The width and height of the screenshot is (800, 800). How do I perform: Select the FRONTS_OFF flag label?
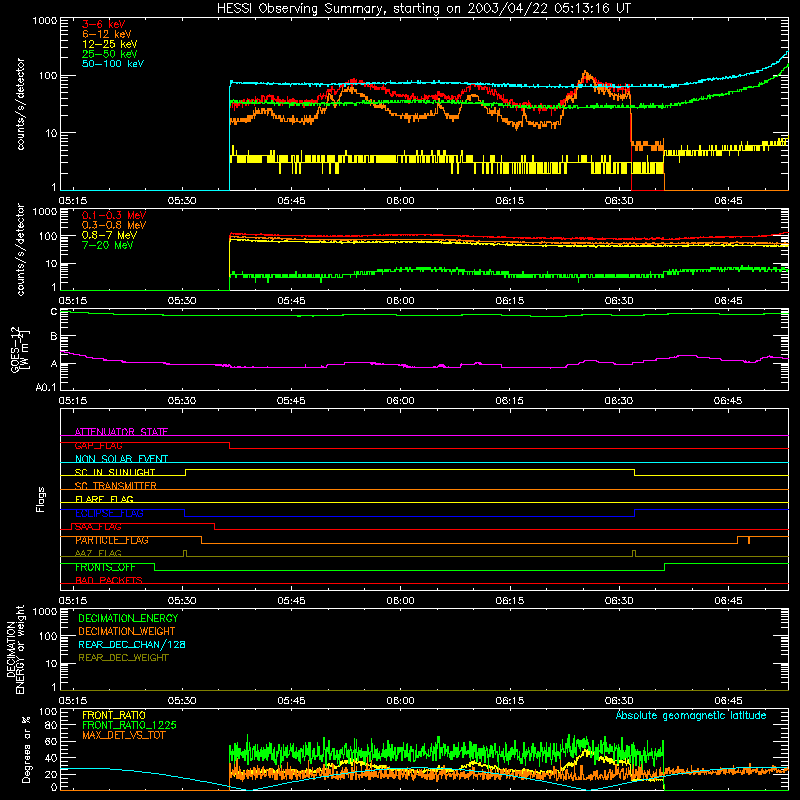pos(105,567)
